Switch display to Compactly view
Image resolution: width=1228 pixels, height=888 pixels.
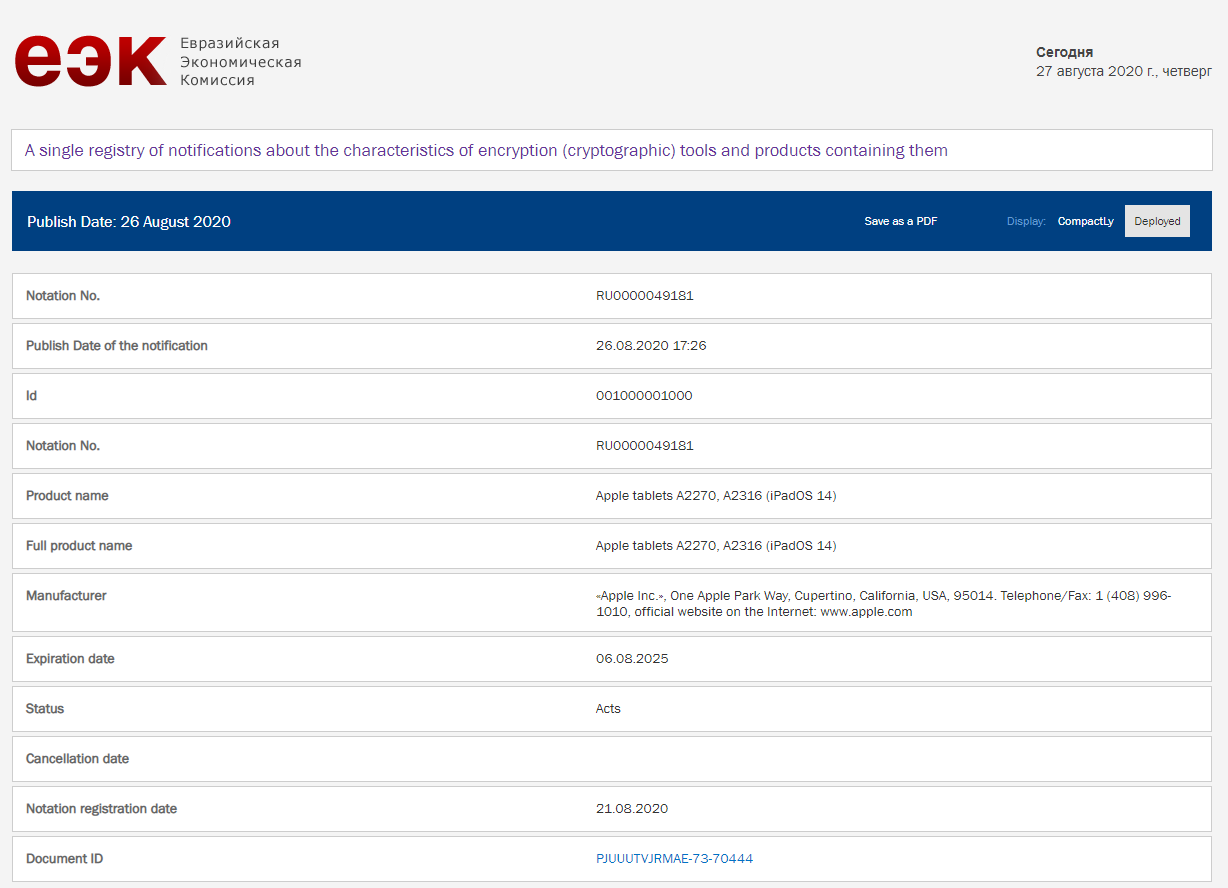click(1086, 221)
